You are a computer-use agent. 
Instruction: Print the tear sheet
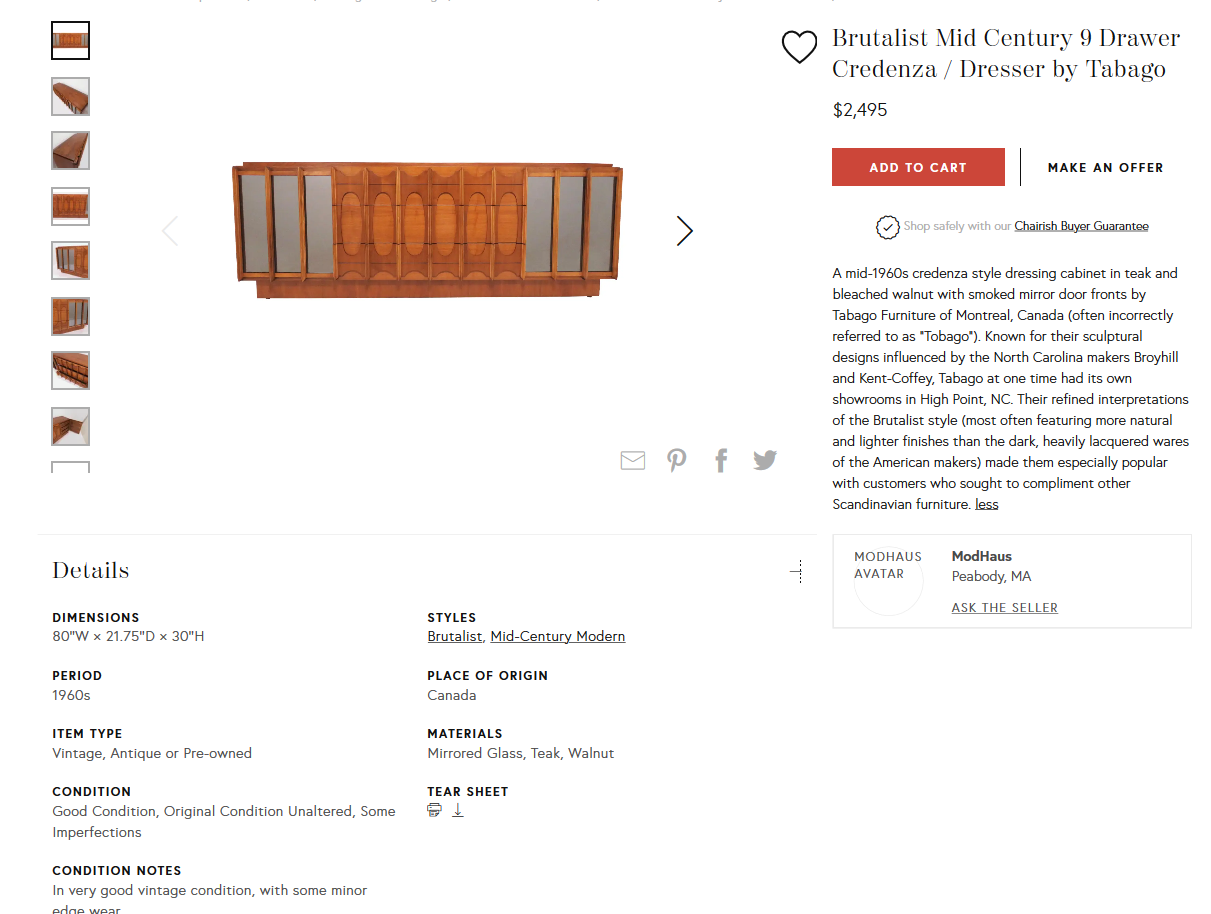click(434, 810)
